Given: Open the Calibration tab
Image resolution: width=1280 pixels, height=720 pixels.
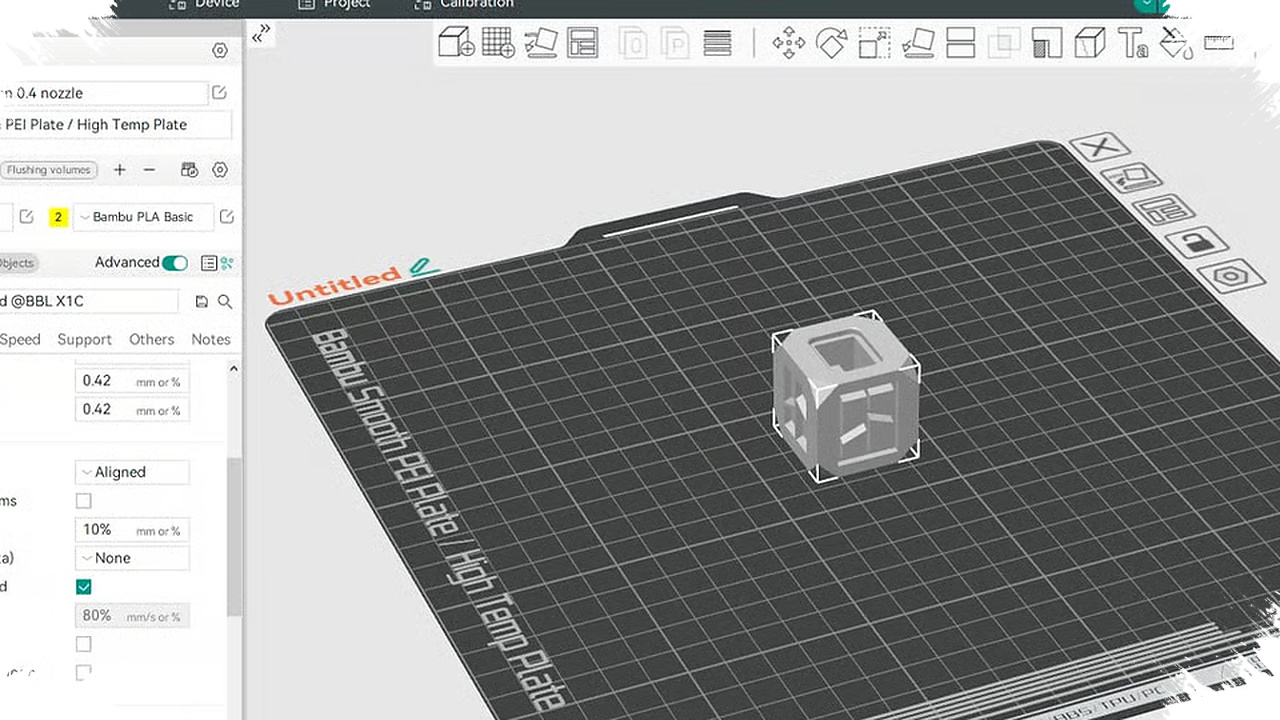Looking at the screenshot, I should click(476, 5).
